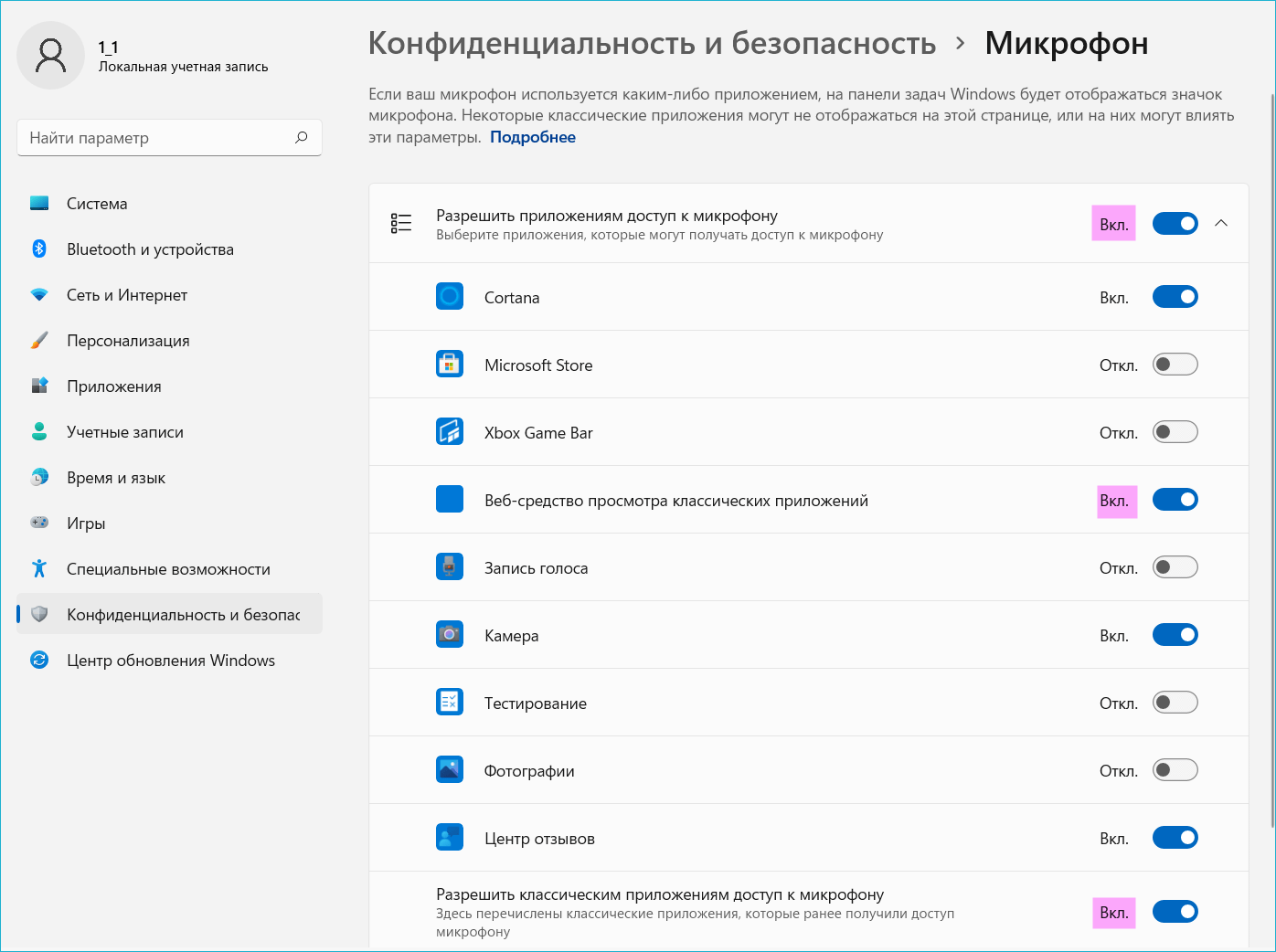1276x952 pixels.
Task: Click the Подробнее link
Action: tap(533, 137)
